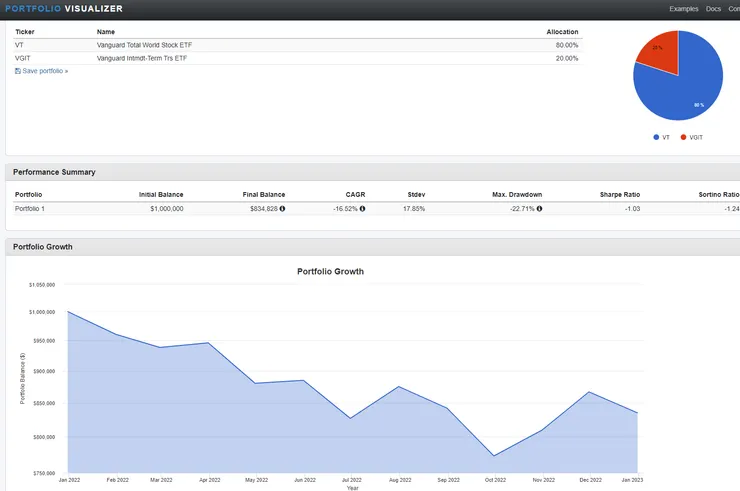Click the Dec 2022 x-axis label
Image resolution: width=740 pixels, height=491 pixels.
(590, 480)
